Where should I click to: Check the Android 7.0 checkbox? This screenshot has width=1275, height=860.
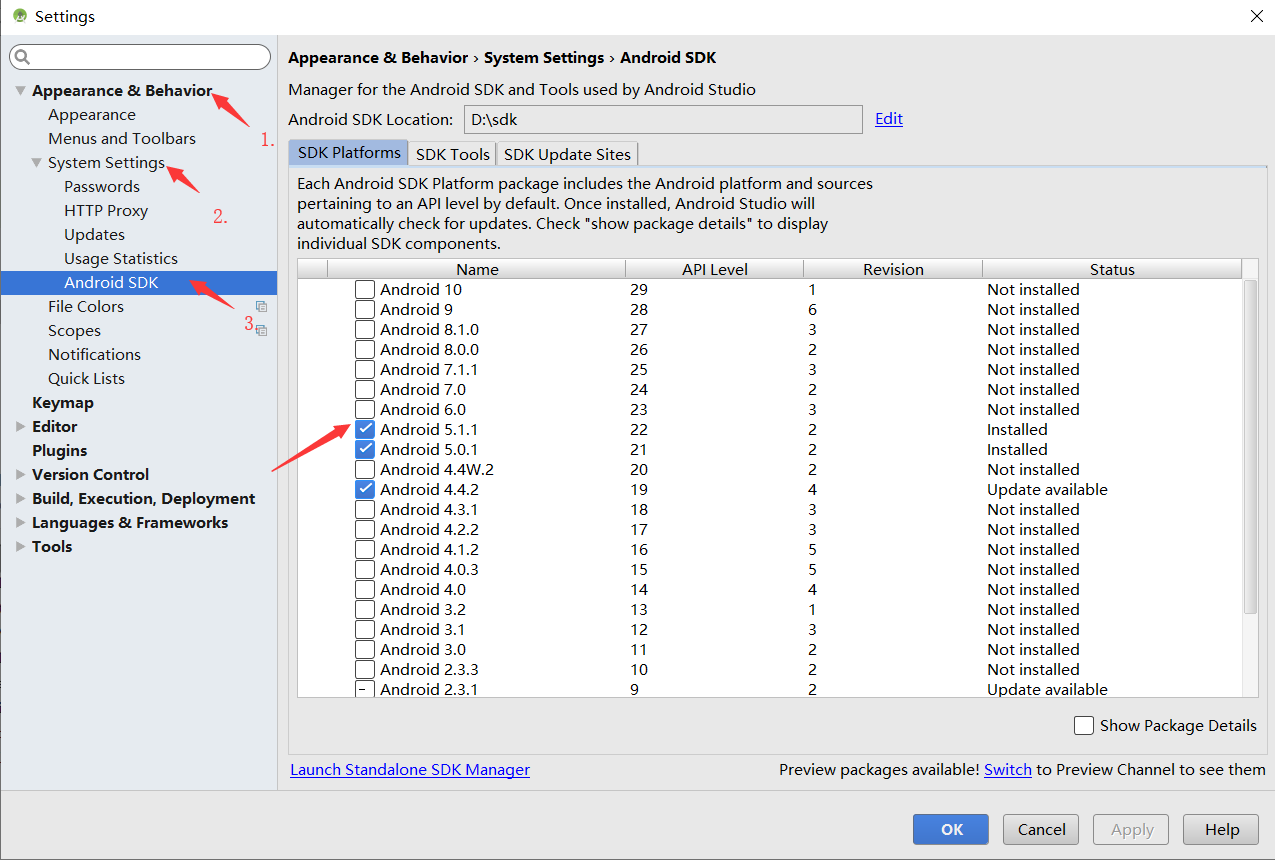click(365, 390)
